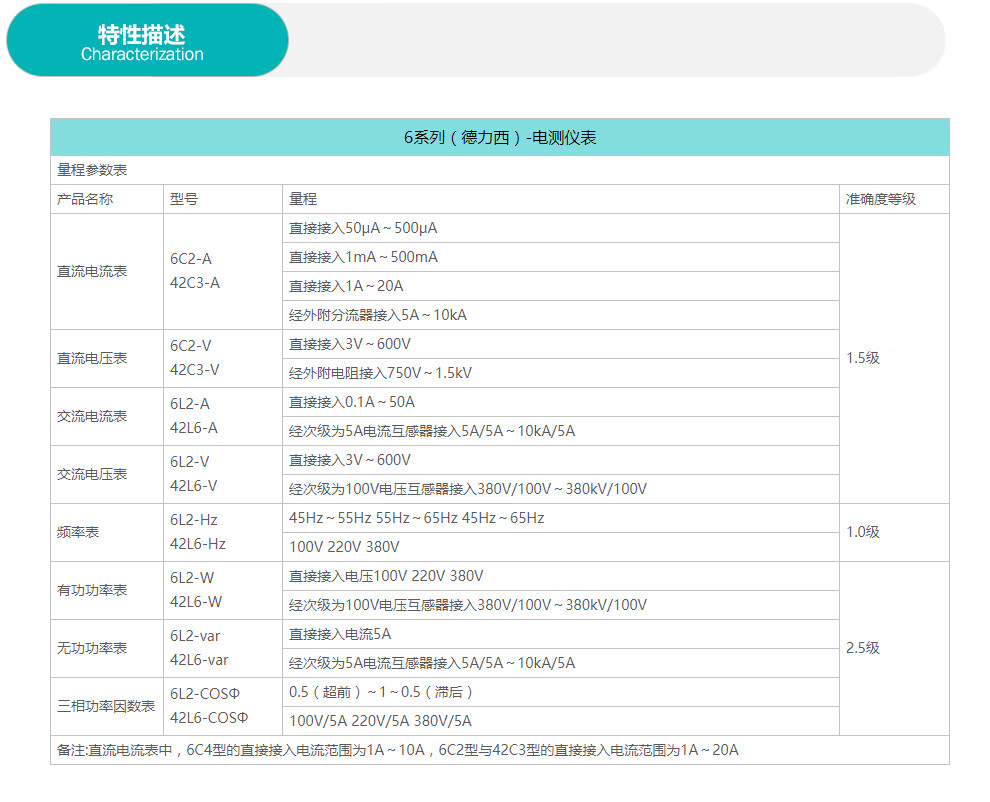Image resolution: width=990 pixels, height=802 pixels.
Task: Select the 6C2-A model text
Action: pos(191,259)
